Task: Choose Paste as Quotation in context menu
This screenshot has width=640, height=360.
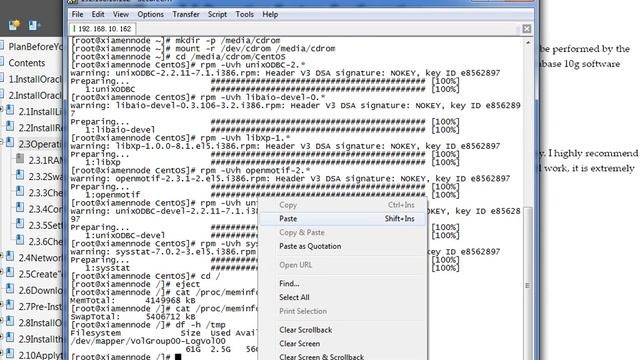Action: click(x=342, y=246)
